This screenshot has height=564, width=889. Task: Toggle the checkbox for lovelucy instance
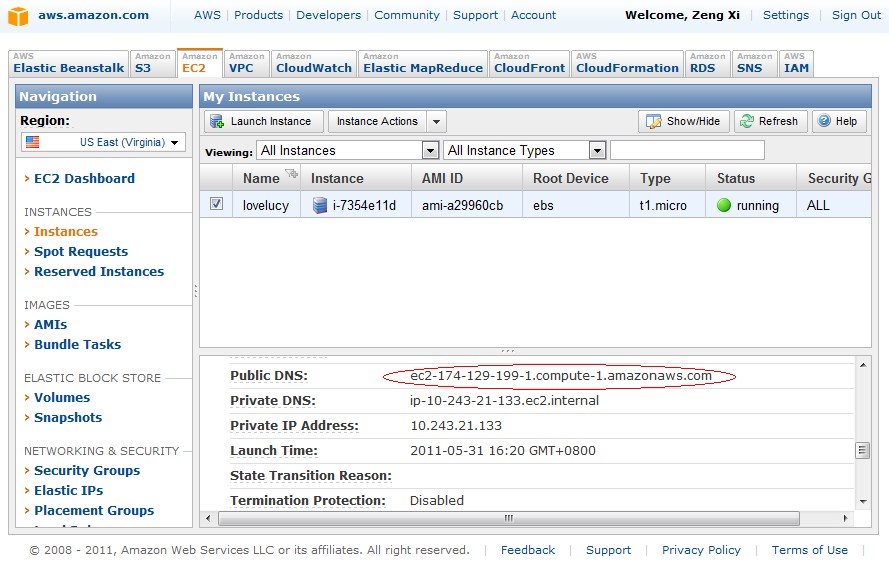click(x=216, y=203)
